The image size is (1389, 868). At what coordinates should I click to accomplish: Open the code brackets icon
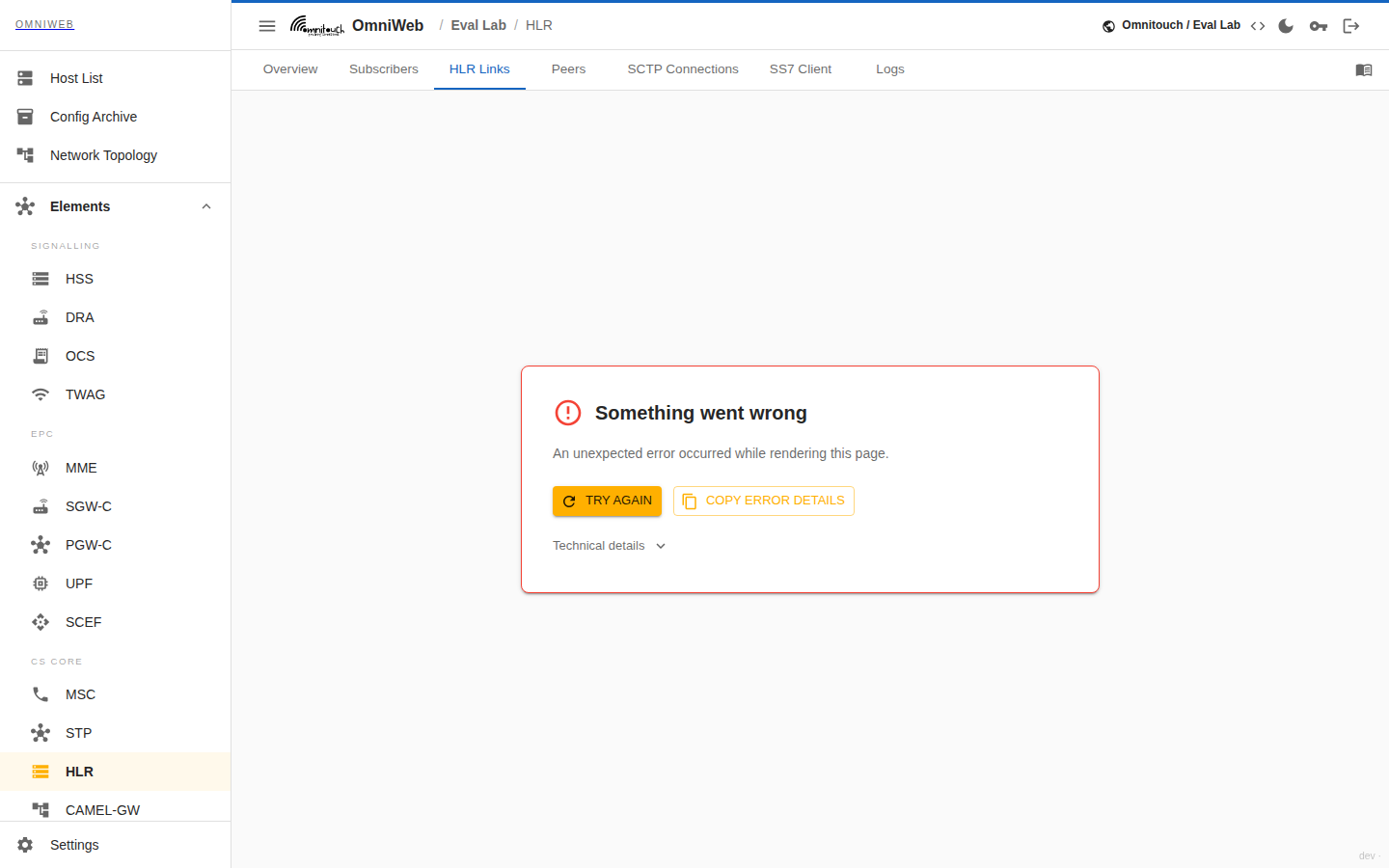tap(1258, 26)
